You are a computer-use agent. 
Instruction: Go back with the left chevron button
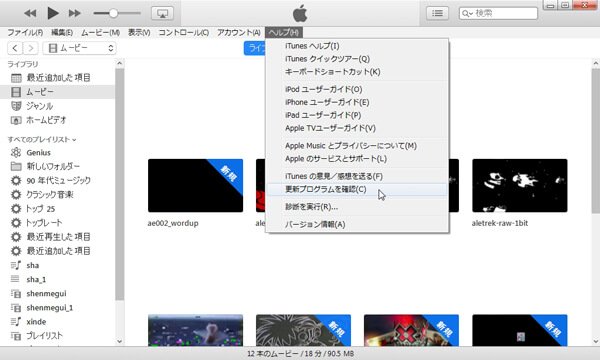[x=15, y=48]
